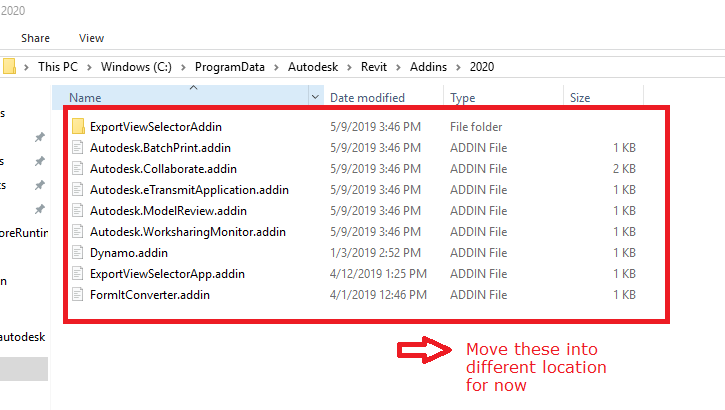Click FormItConverter.addin's date 4/1/2019 12:46 PM
Image resolution: width=725 pixels, height=410 pixels.
(378, 295)
